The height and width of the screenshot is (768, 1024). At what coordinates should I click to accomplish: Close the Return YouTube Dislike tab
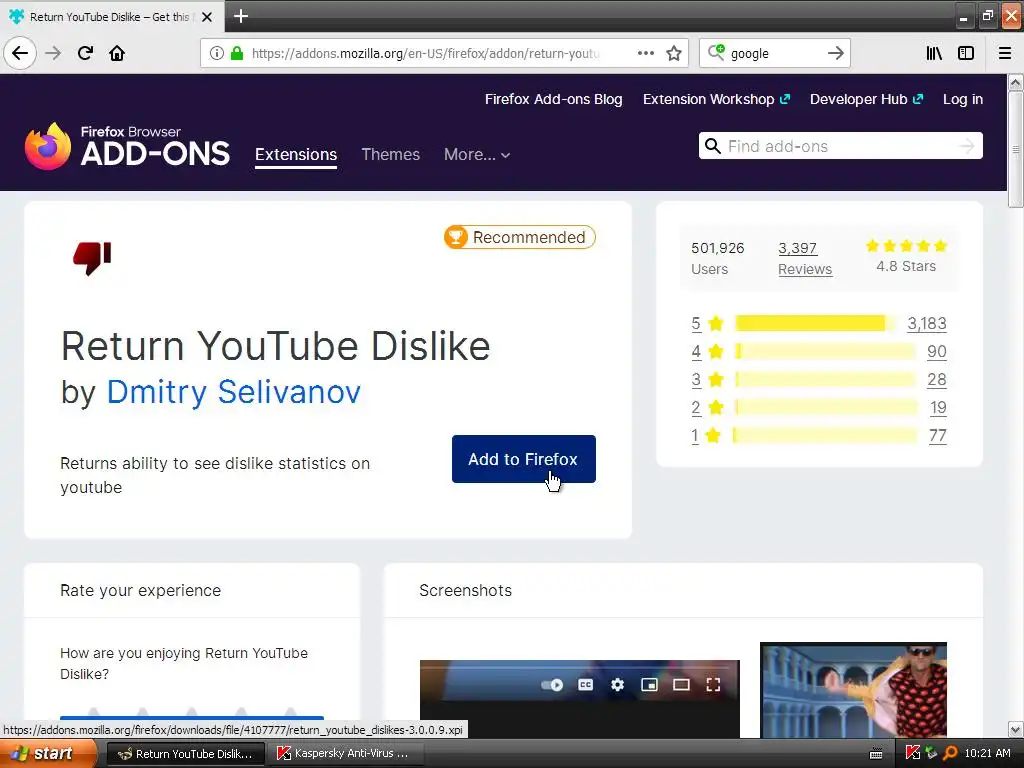pyautogui.click(x=207, y=17)
